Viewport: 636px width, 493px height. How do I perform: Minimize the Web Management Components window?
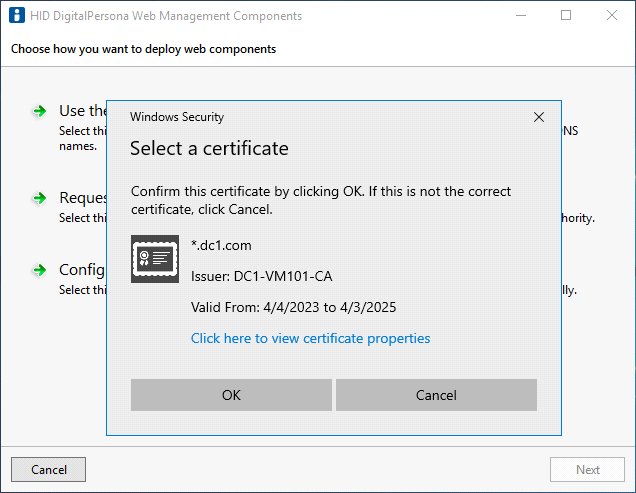(x=520, y=16)
